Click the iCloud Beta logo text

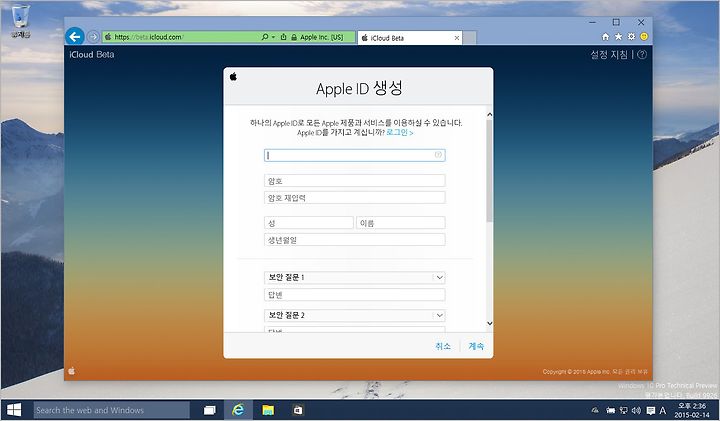[92, 55]
